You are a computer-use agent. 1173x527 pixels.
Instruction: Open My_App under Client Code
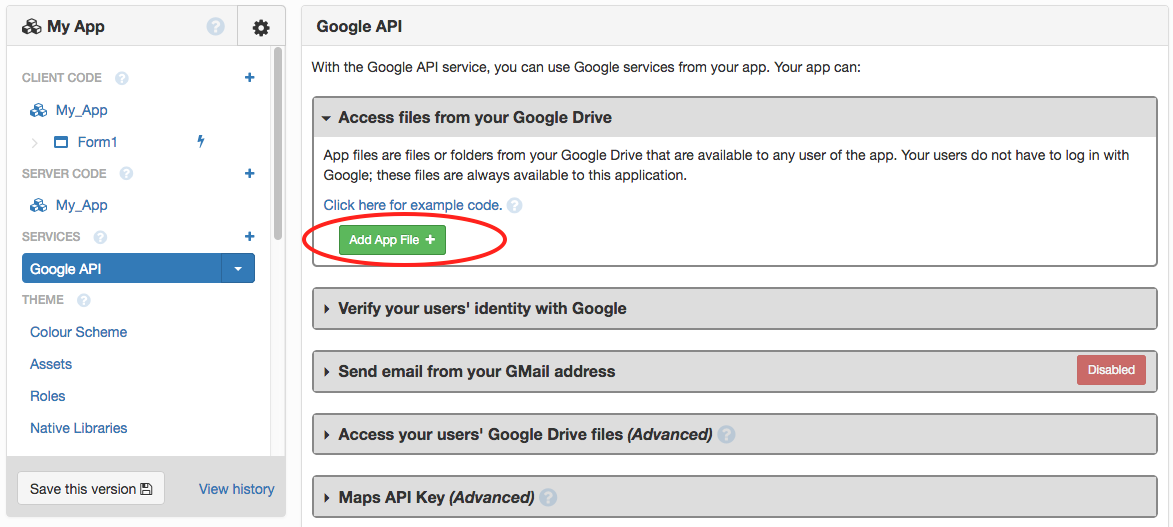coord(82,110)
